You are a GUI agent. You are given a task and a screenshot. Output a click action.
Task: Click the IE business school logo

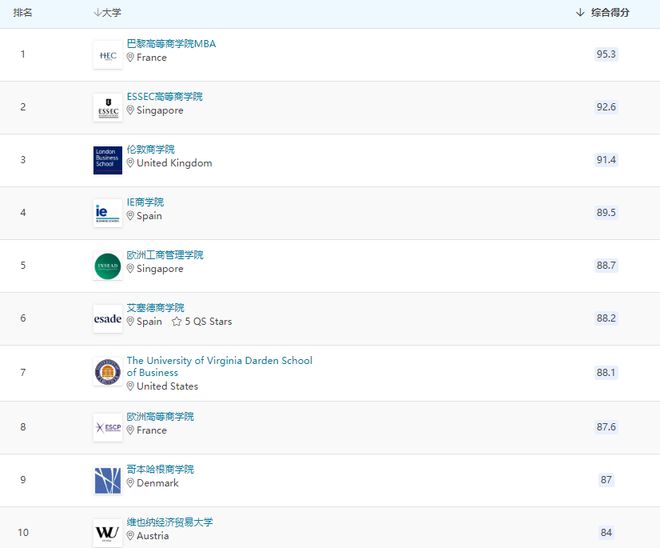point(108,213)
